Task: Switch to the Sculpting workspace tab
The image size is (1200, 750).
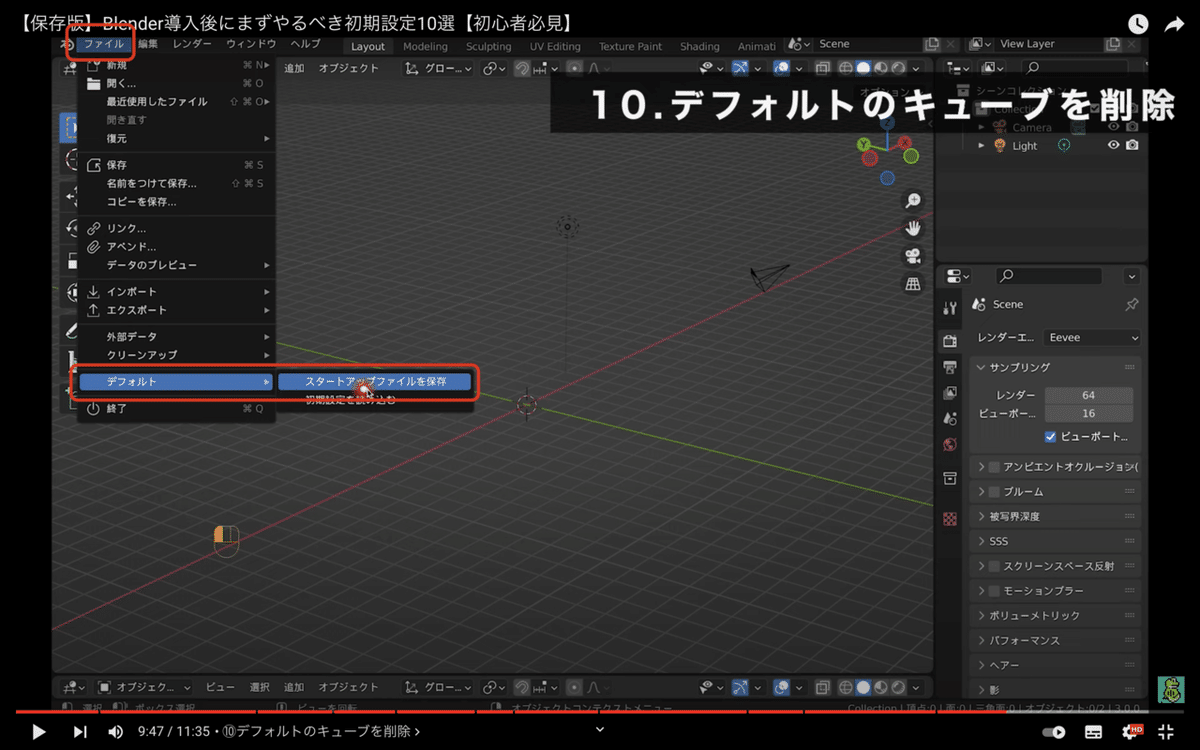Action: click(x=488, y=46)
